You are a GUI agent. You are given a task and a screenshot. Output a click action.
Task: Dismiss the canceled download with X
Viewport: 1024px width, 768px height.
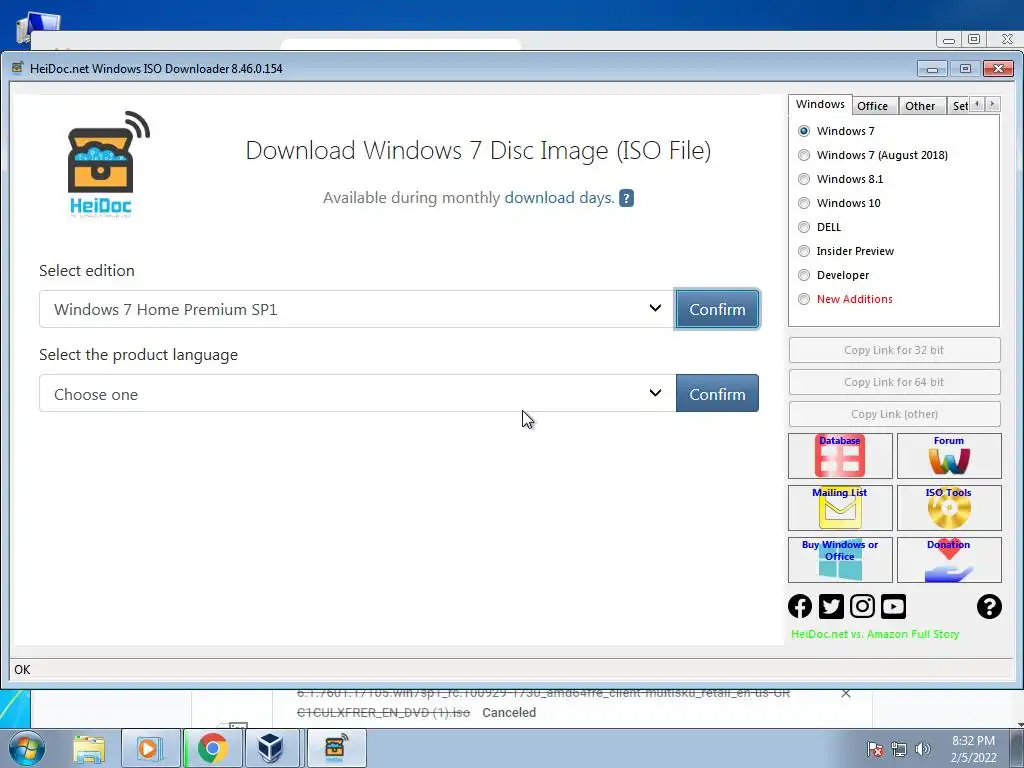pos(846,694)
